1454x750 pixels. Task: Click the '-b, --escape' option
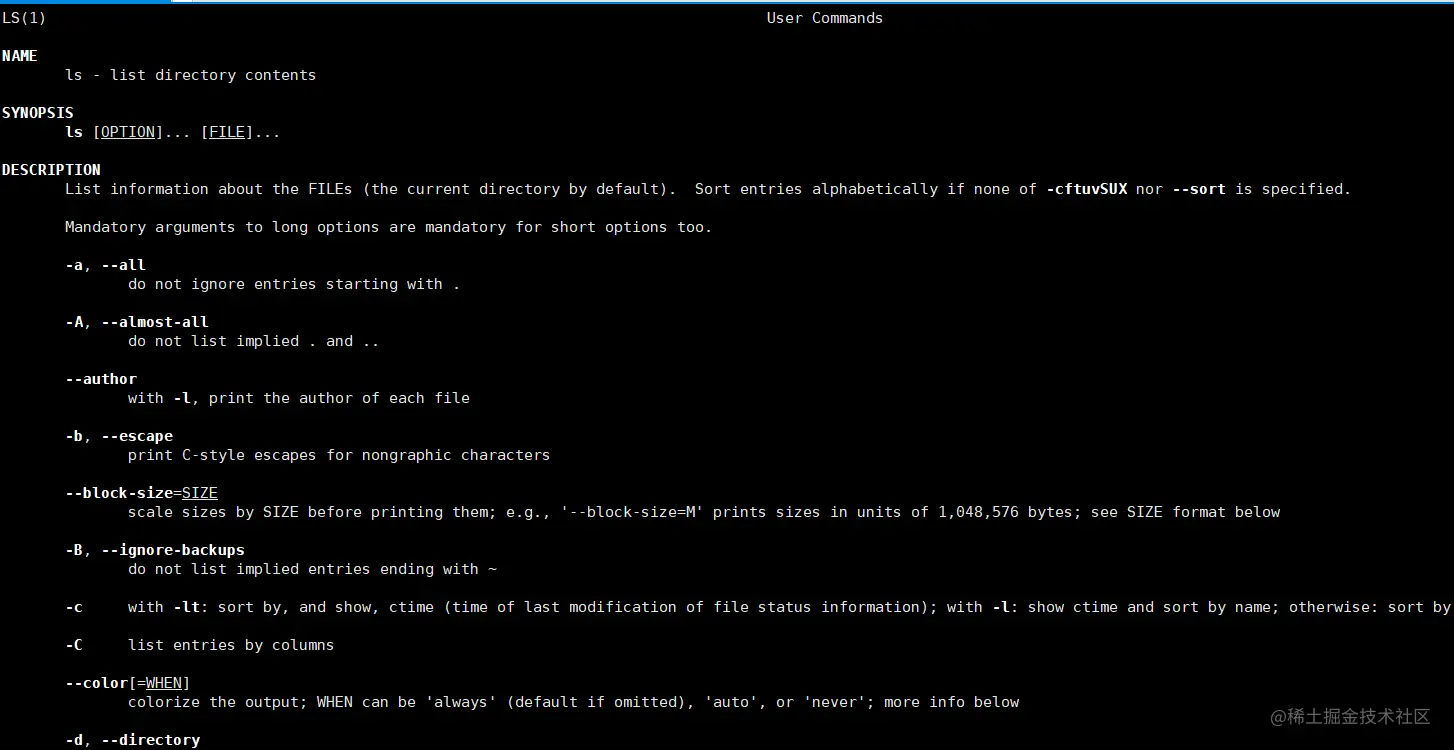coord(119,436)
